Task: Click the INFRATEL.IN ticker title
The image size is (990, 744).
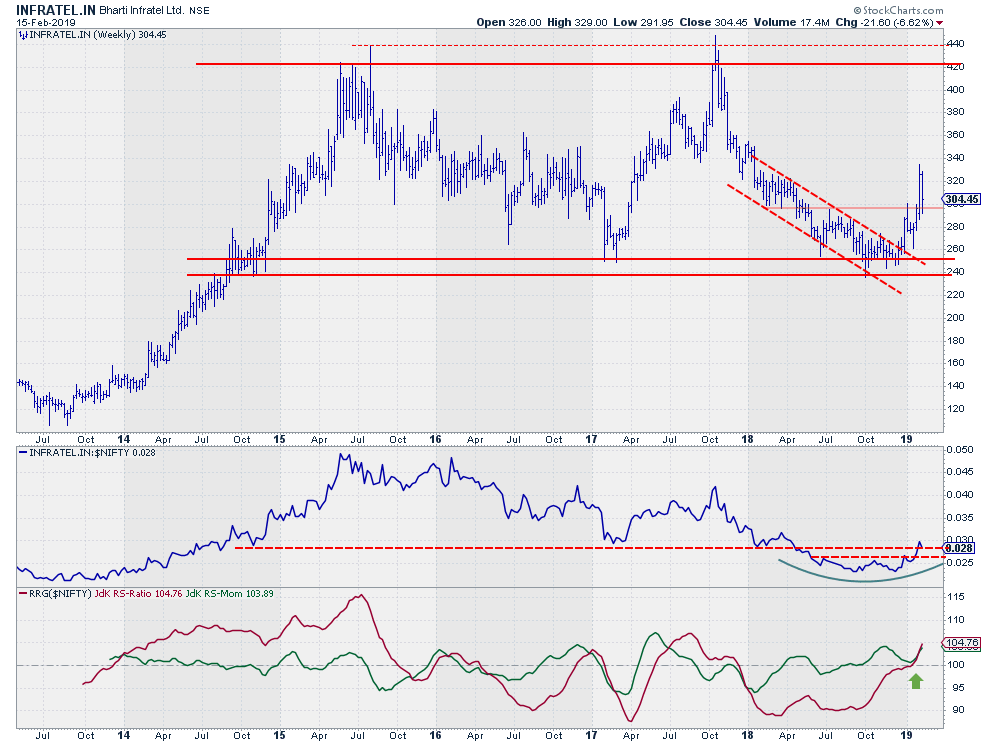Action: tap(56, 9)
